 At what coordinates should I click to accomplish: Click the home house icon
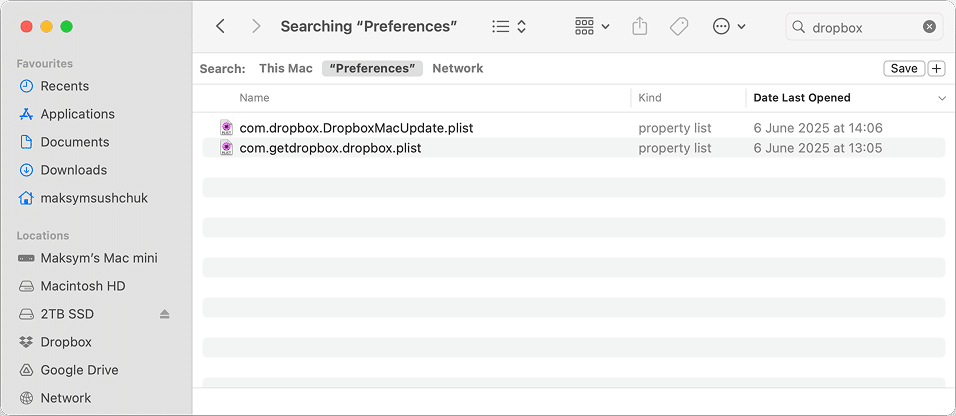click(x=26, y=198)
